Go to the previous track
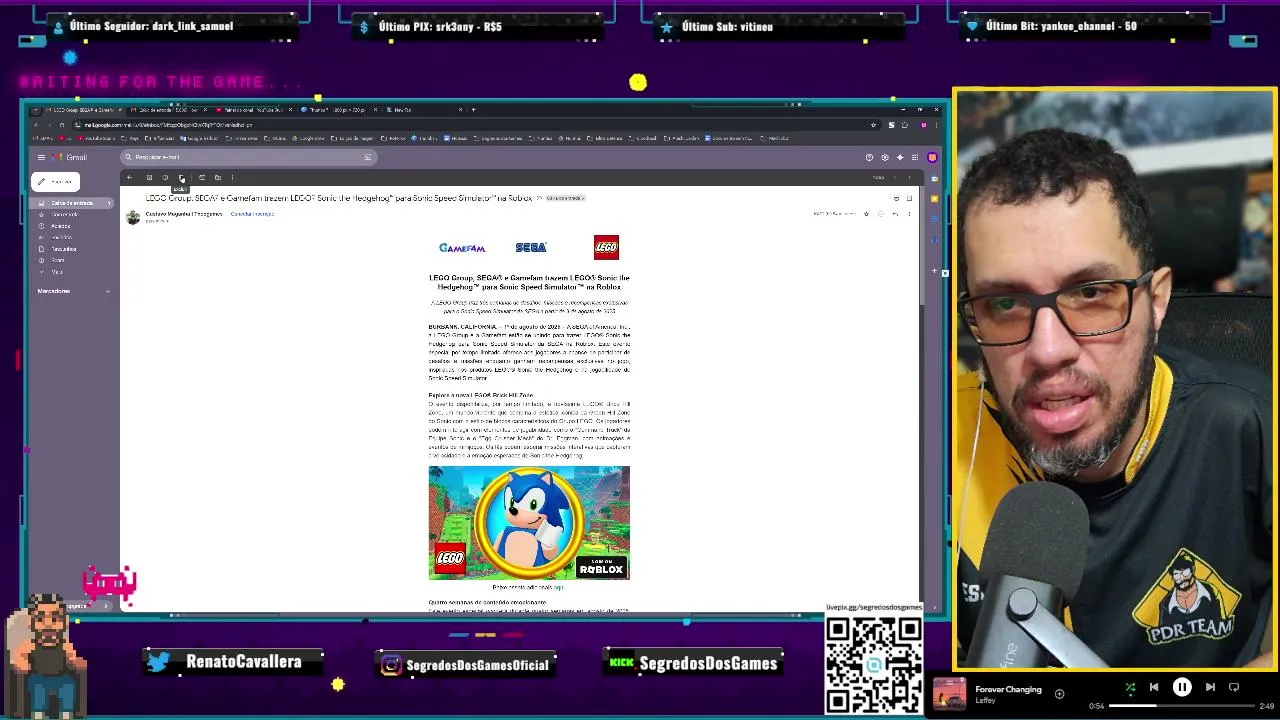This screenshot has width=1280, height=720. coord(1154,687)
